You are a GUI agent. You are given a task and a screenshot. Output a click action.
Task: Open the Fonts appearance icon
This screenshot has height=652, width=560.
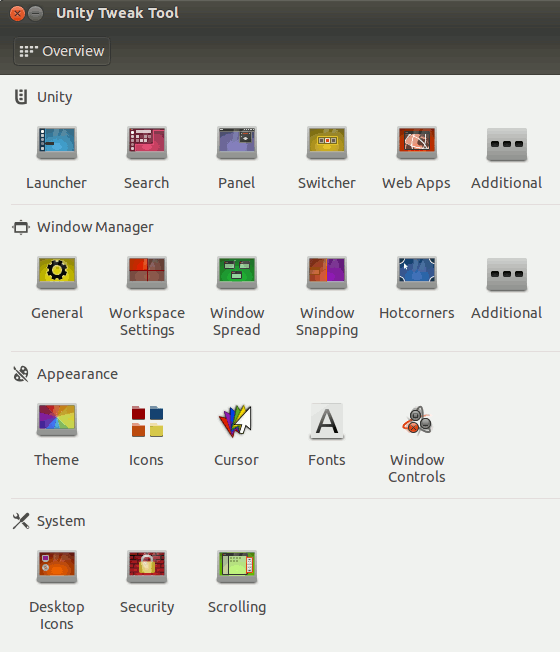pos(327,421)
